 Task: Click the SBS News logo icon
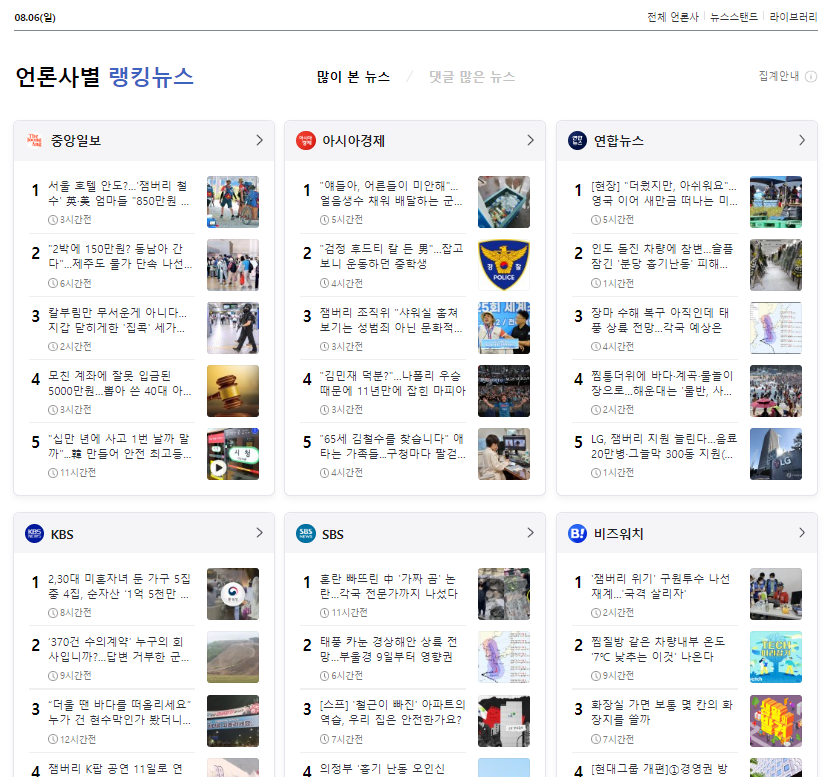click(x=306, y=533)
